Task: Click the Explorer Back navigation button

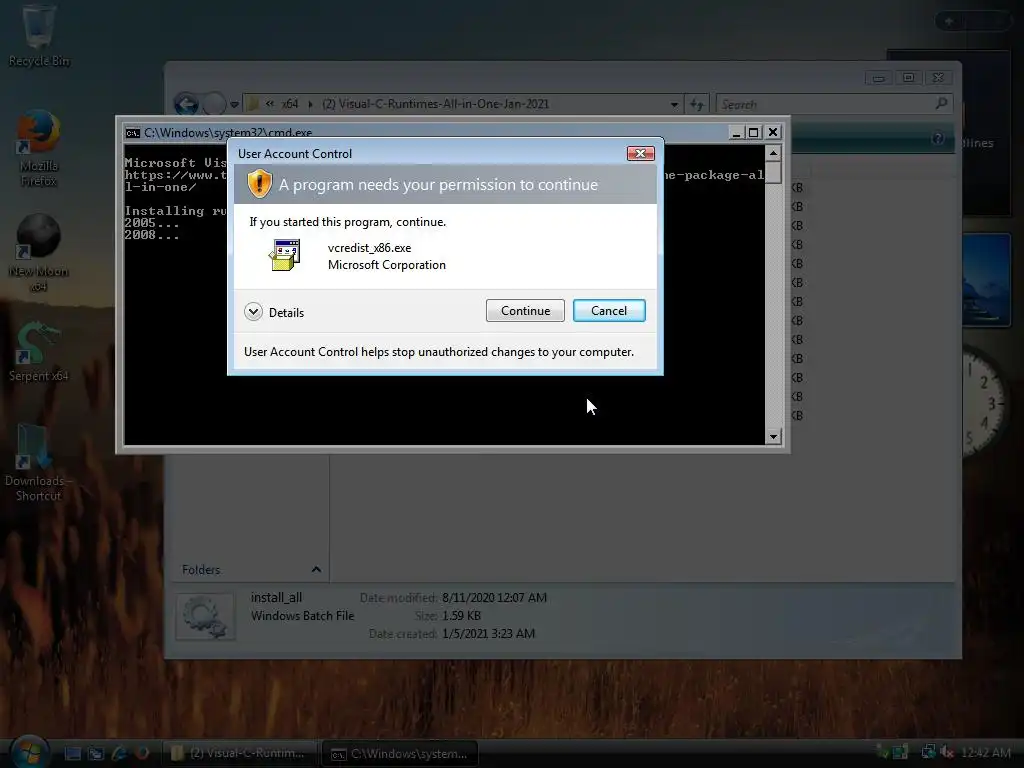Action: click(x=187, y=104)
